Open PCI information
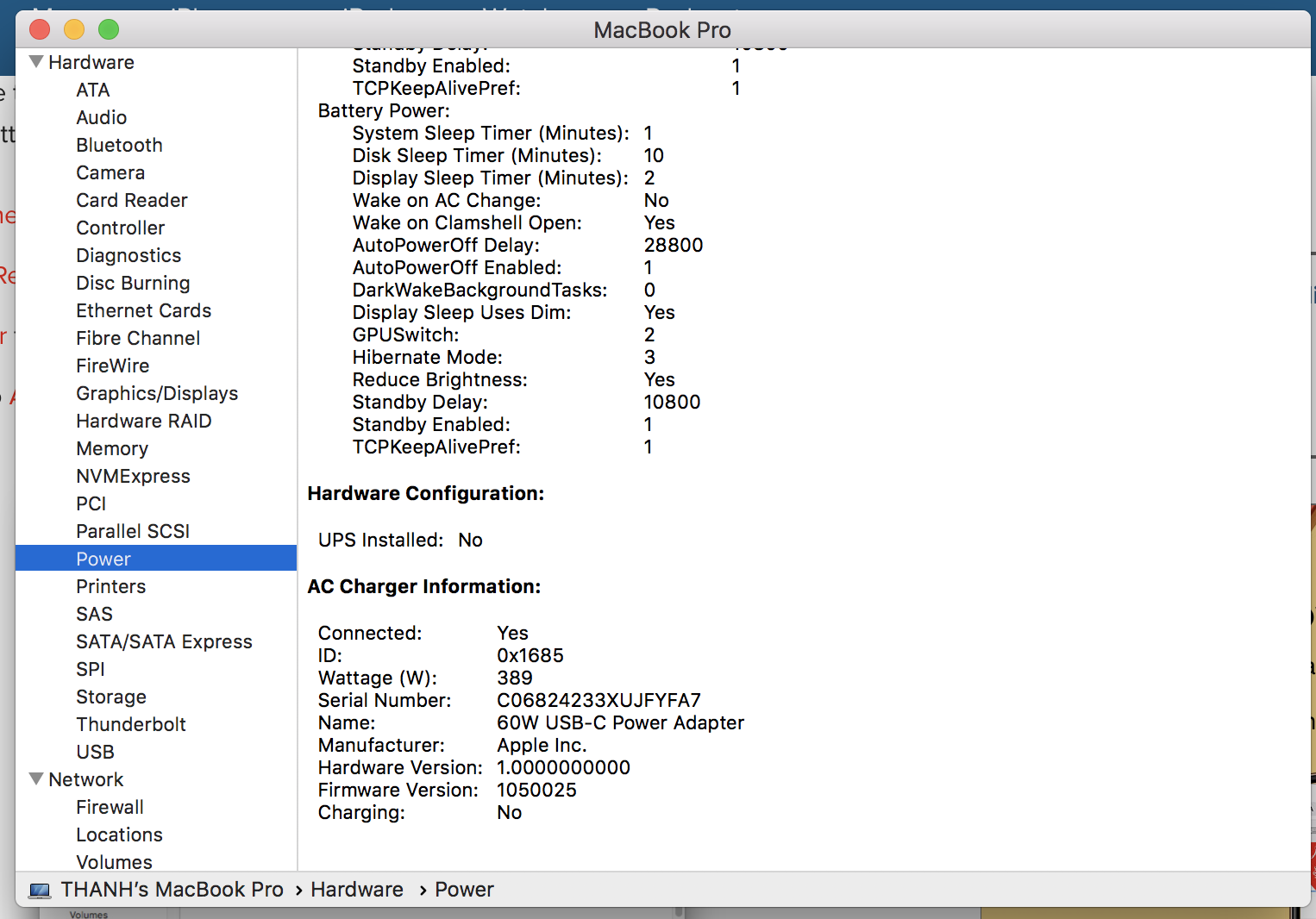The width and height of the screenshot is (1316, 919). 91,503
